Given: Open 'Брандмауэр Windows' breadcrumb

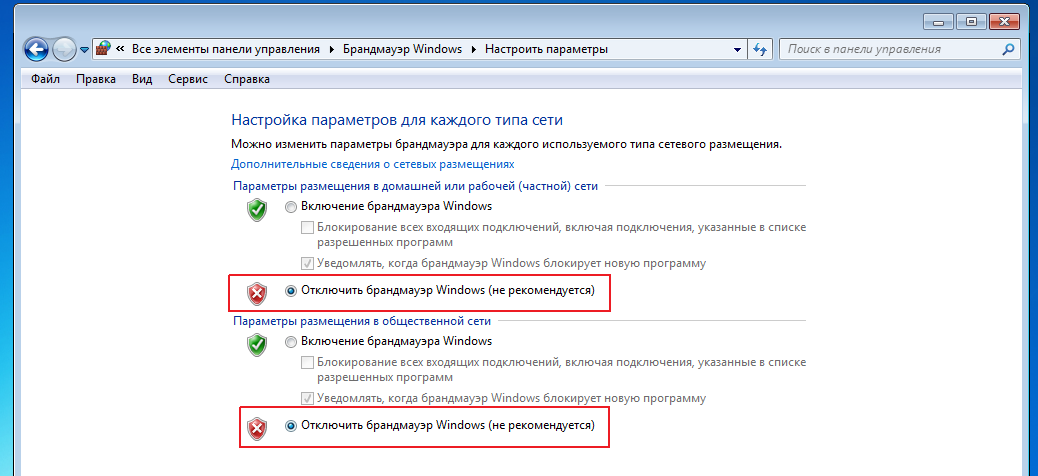Looking at the screenshot, I should (402, 49).
